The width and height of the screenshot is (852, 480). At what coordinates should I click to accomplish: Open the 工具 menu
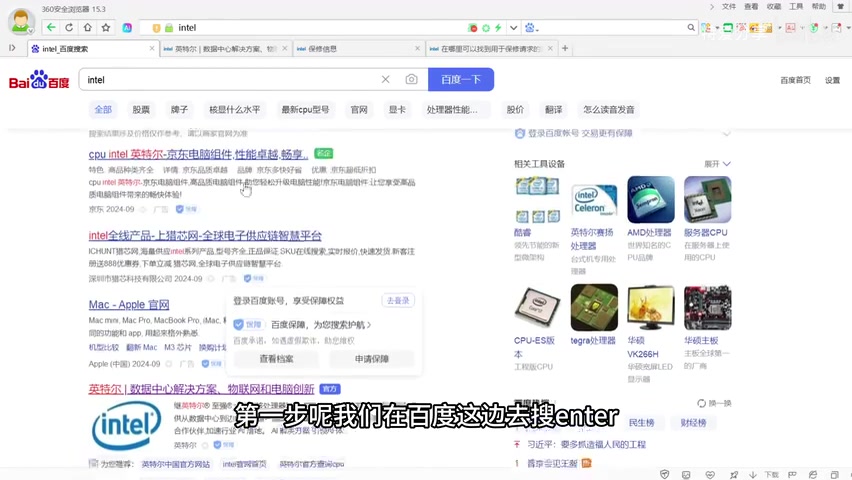coord(796,7)
